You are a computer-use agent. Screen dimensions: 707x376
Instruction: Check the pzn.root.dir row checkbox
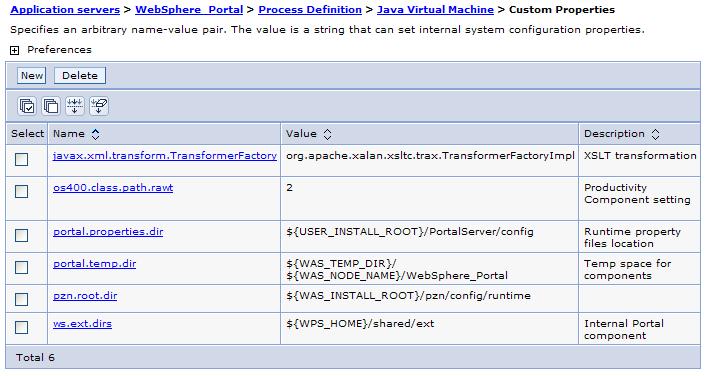[22, 299]
